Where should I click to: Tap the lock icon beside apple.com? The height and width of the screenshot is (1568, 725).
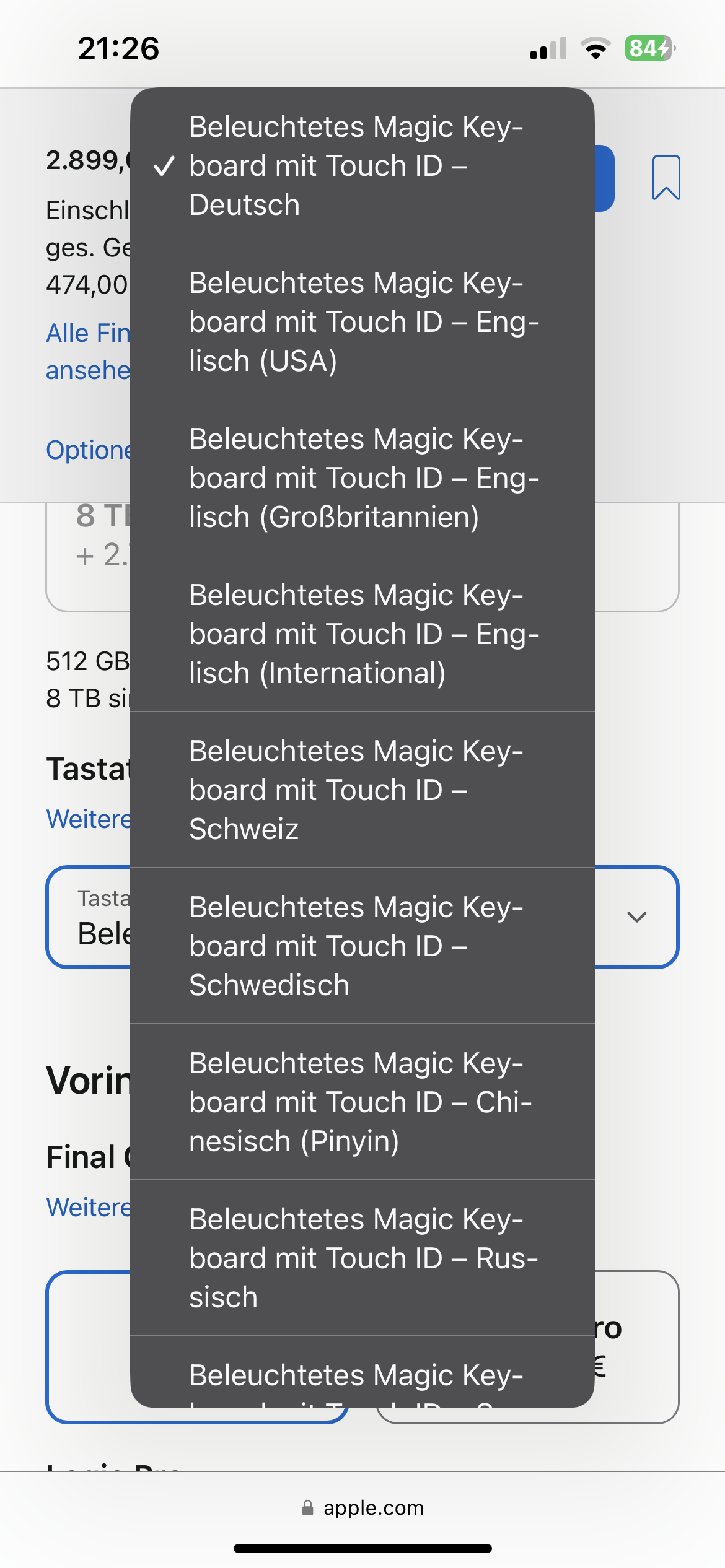(307, 1507)
